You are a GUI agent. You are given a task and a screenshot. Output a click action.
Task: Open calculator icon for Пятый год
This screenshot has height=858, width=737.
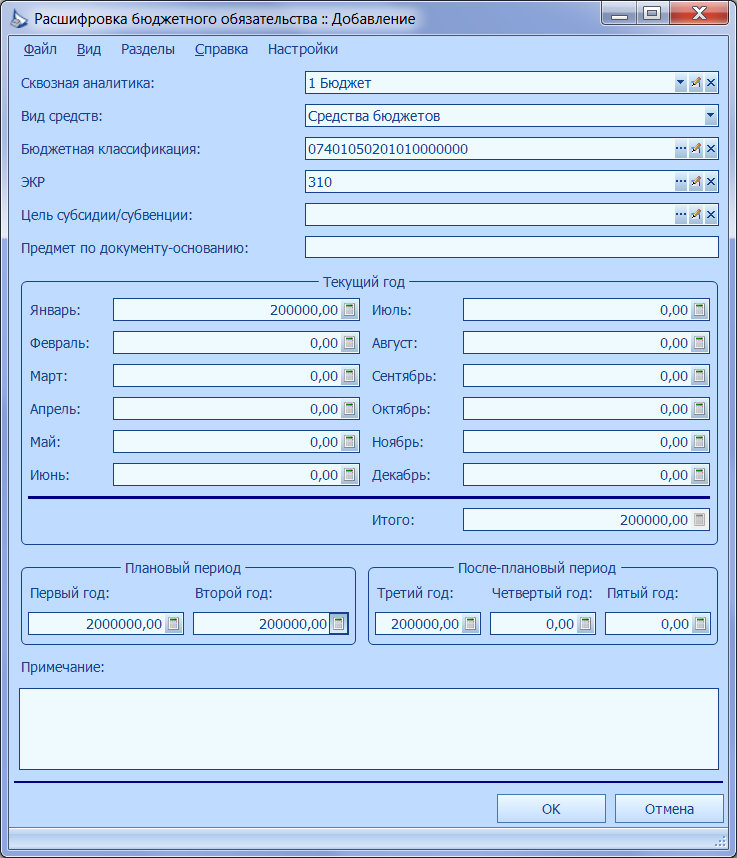point(700,623)
